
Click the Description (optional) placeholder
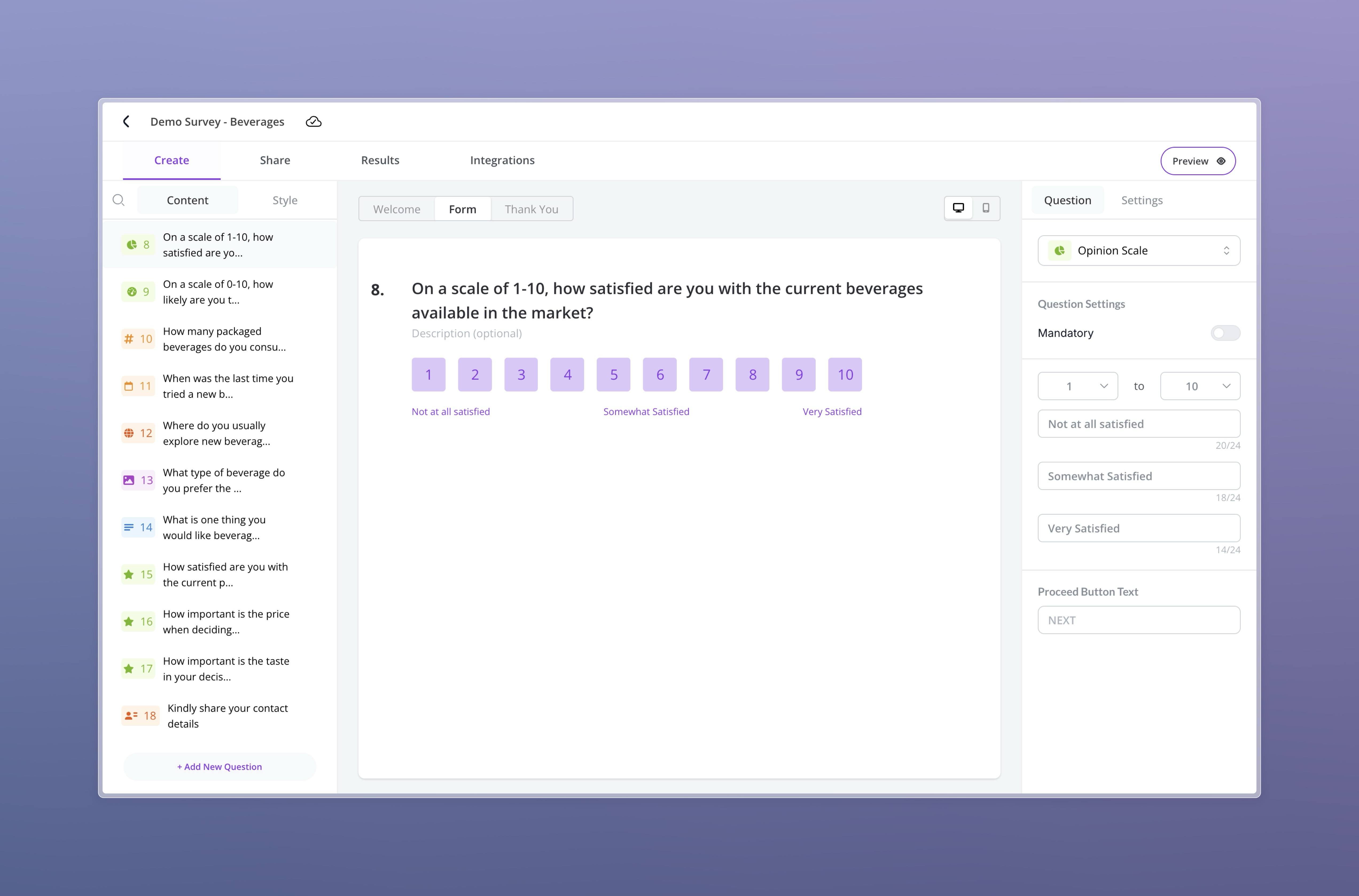(x=467, y=333)
